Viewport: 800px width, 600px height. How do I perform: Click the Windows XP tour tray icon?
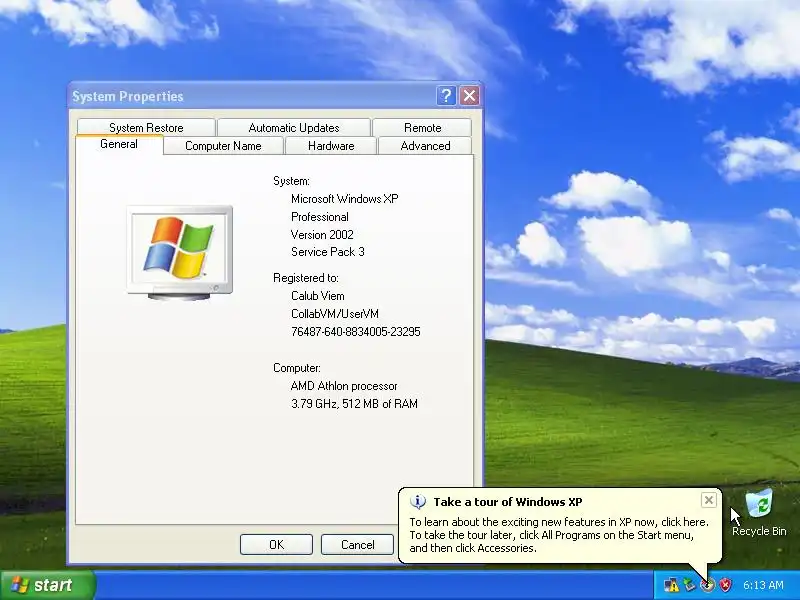[707, 585]
